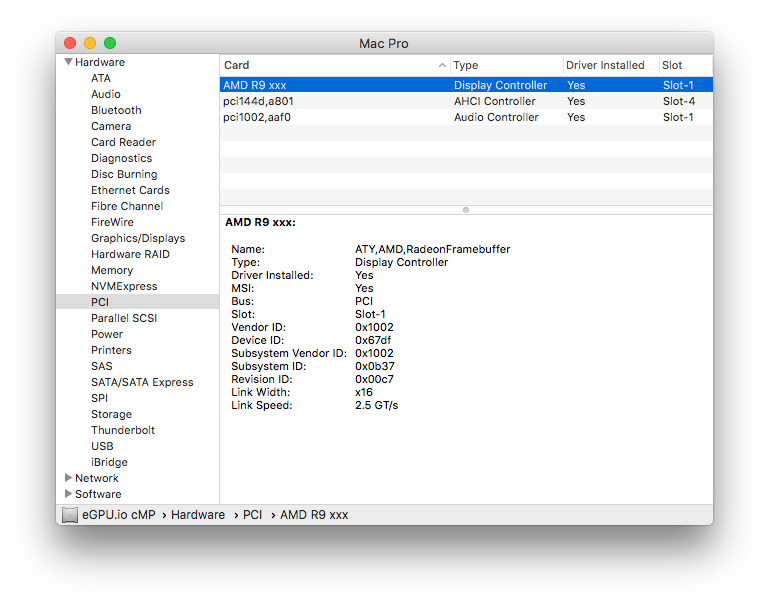This screenshot has width=769, height=605.
Task: Select the AMD R9 xxx card row
Action: (466, 85)
